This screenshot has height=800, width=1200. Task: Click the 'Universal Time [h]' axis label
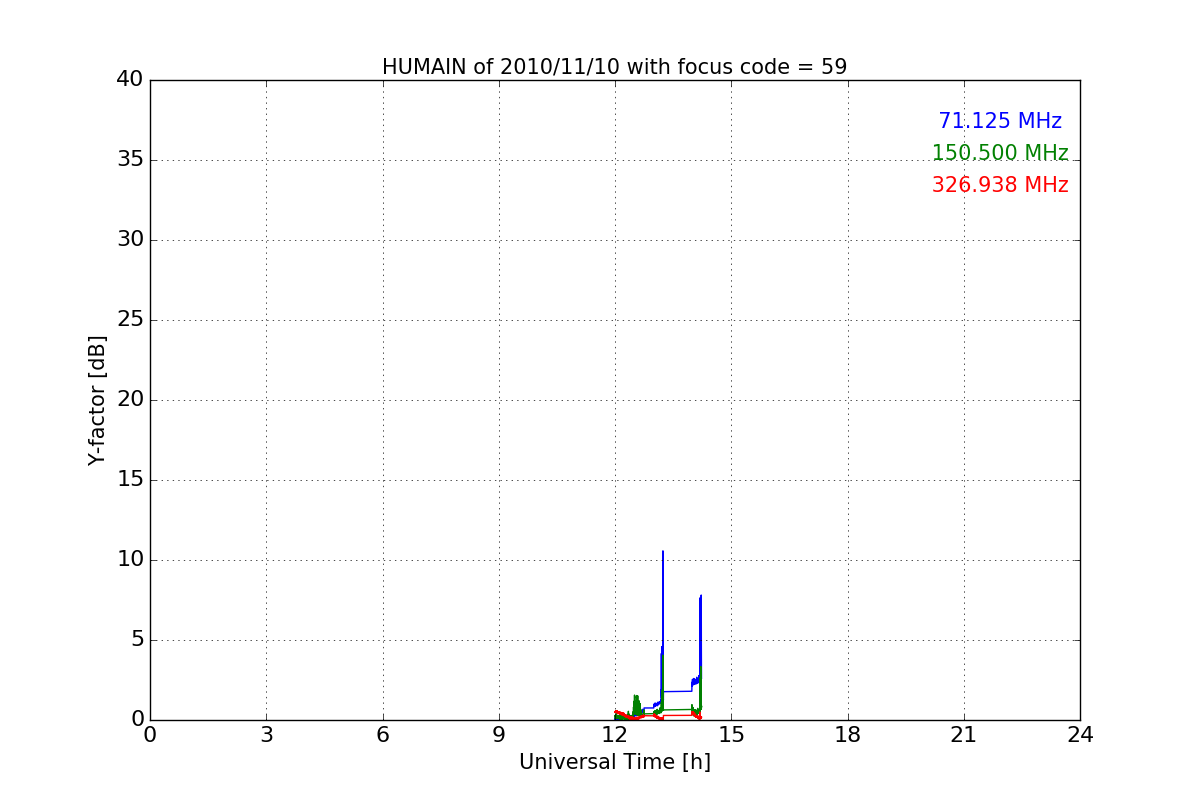point(615,762)
